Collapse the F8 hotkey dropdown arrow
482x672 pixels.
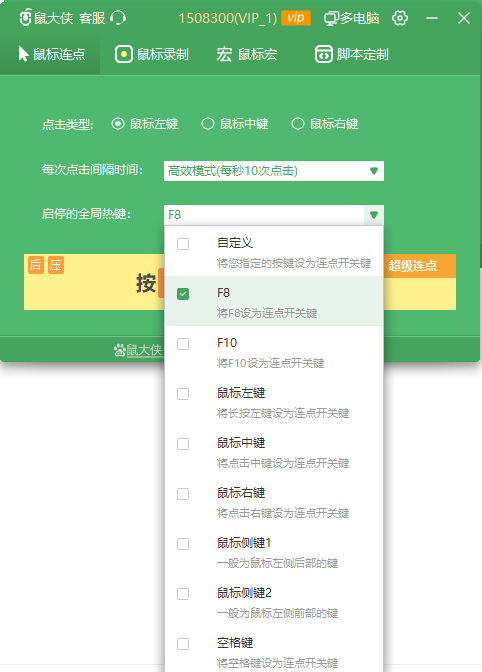(374, 215)
